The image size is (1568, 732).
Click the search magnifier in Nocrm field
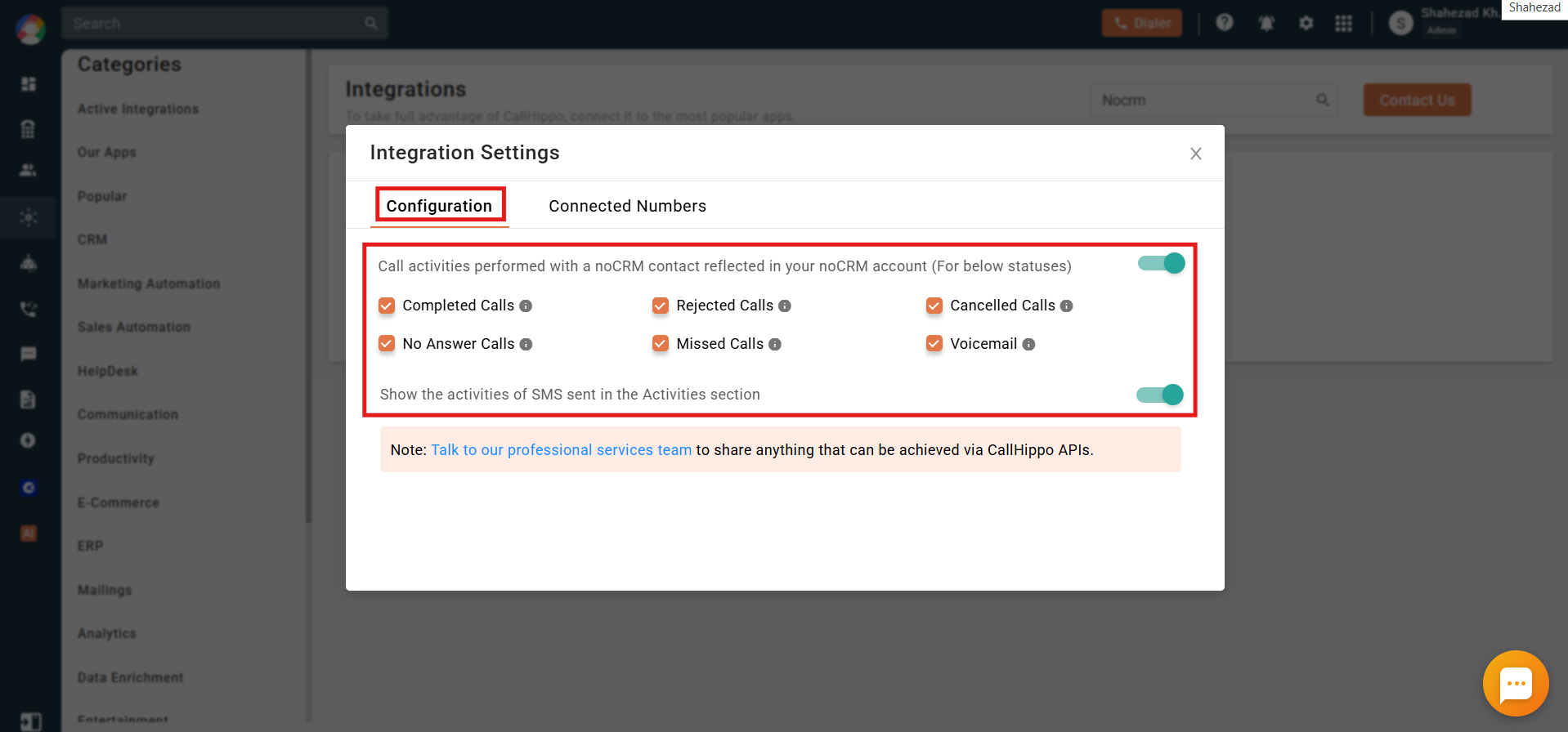click(1322, 100)
